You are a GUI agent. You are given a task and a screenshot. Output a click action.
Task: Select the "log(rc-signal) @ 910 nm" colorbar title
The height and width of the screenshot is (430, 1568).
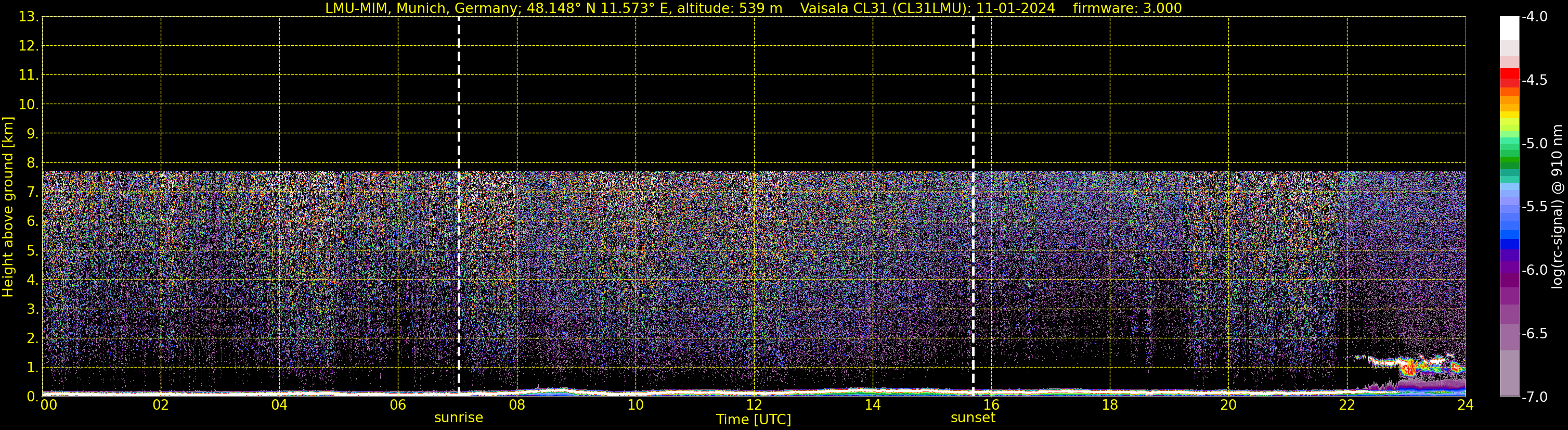1557,207
